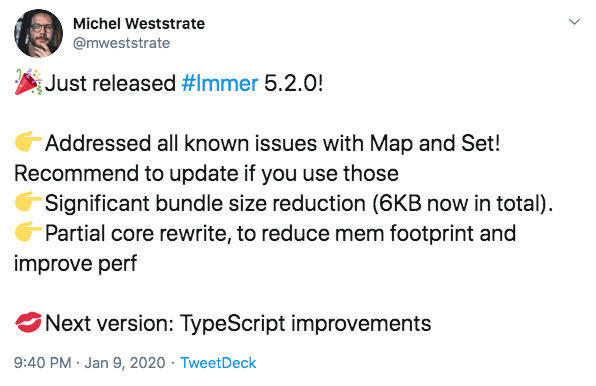Click the Jan 9, 2020 date

coord(125,362)
